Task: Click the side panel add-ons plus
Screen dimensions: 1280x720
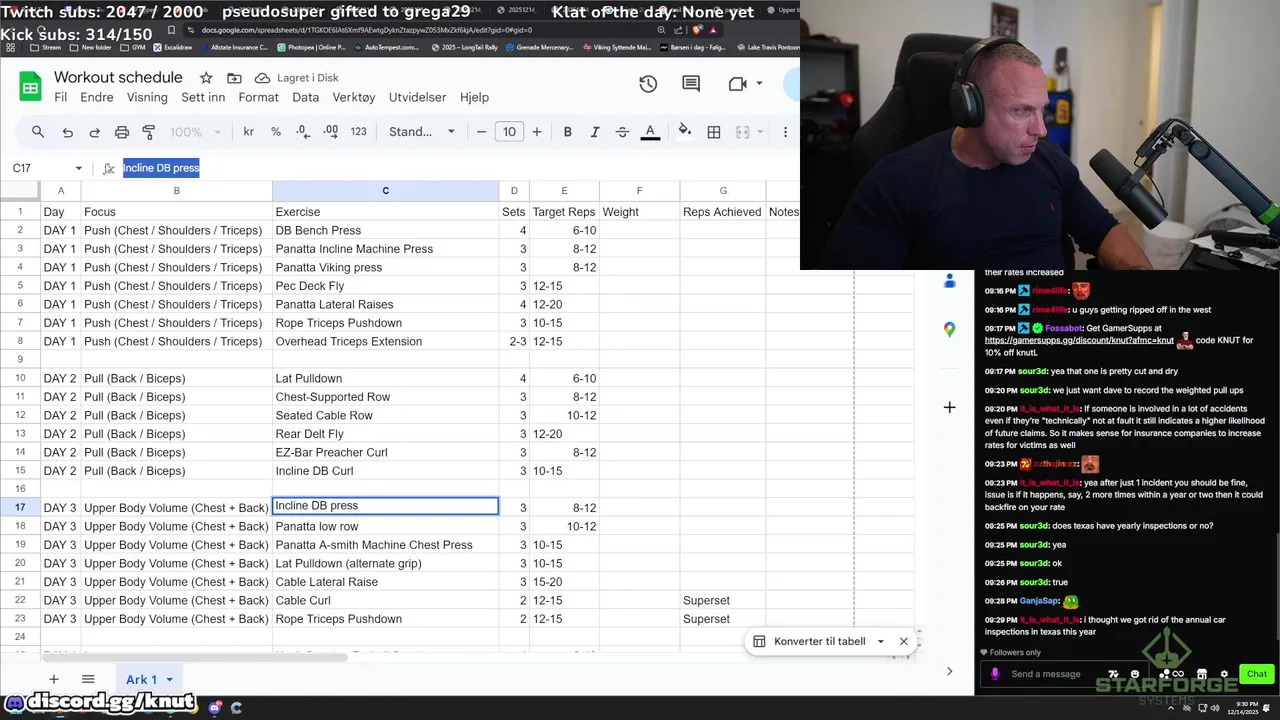Action: (x=949, y=407)
